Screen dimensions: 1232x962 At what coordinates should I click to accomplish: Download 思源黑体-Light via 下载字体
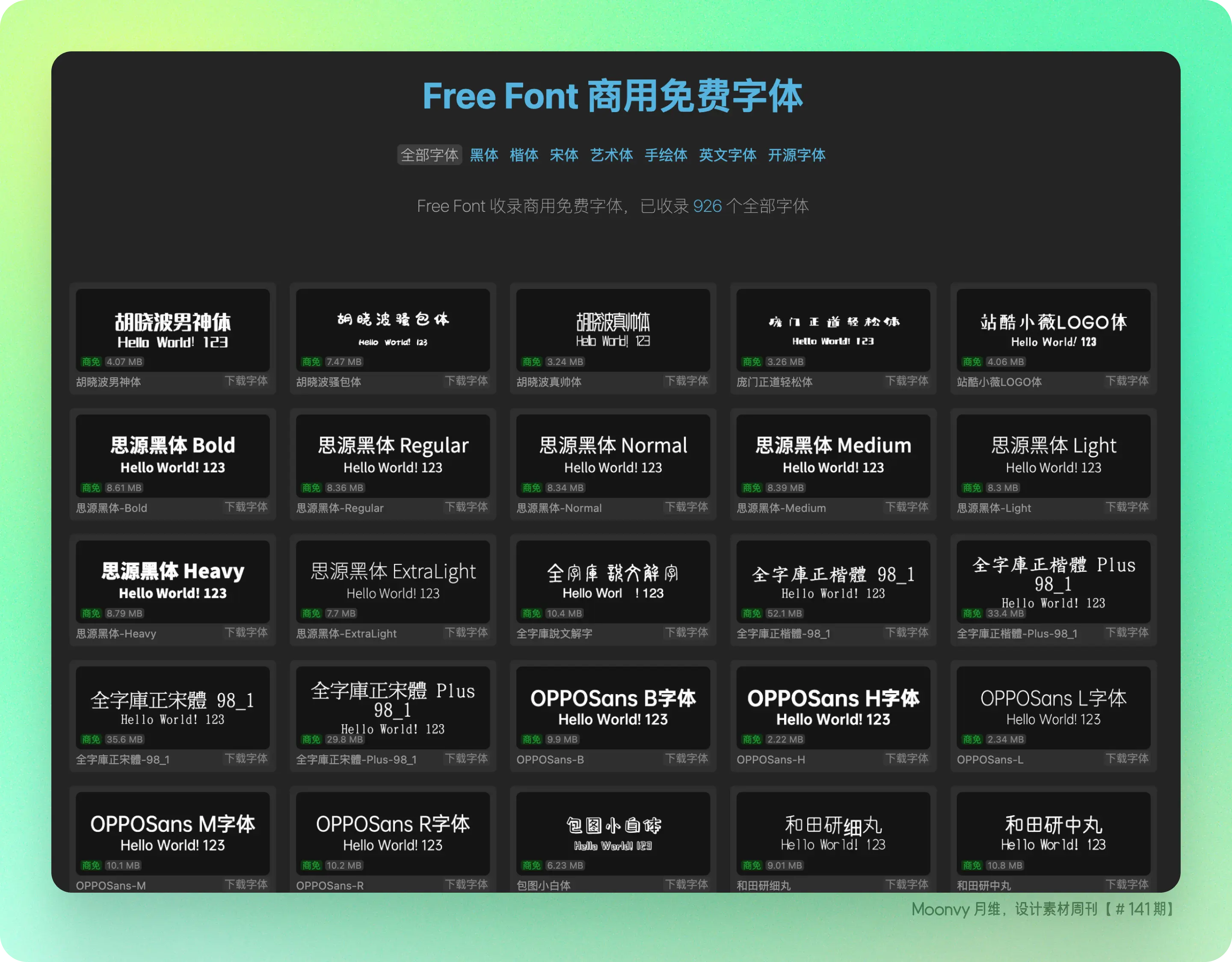tap(1126, 507)
